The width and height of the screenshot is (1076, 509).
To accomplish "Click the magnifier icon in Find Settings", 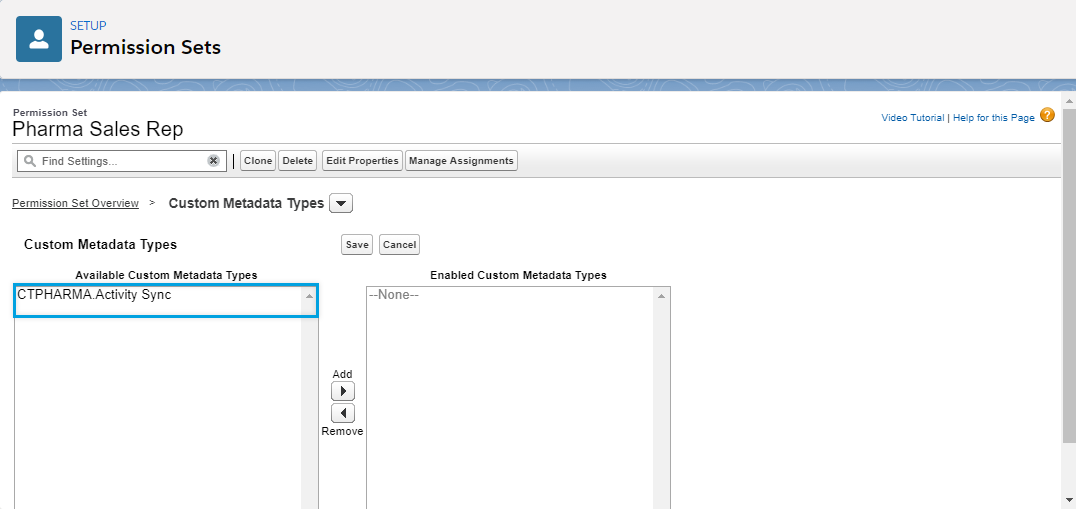I will 29,161.
